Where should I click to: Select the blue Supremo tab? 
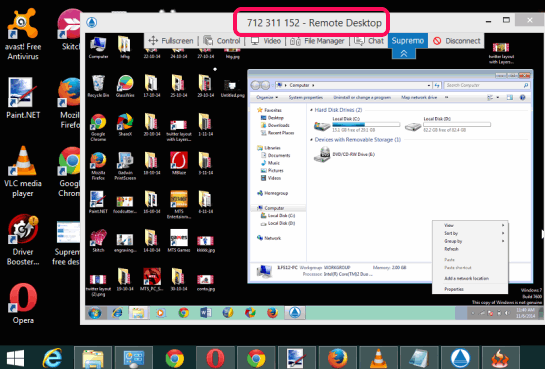point(408,41)
